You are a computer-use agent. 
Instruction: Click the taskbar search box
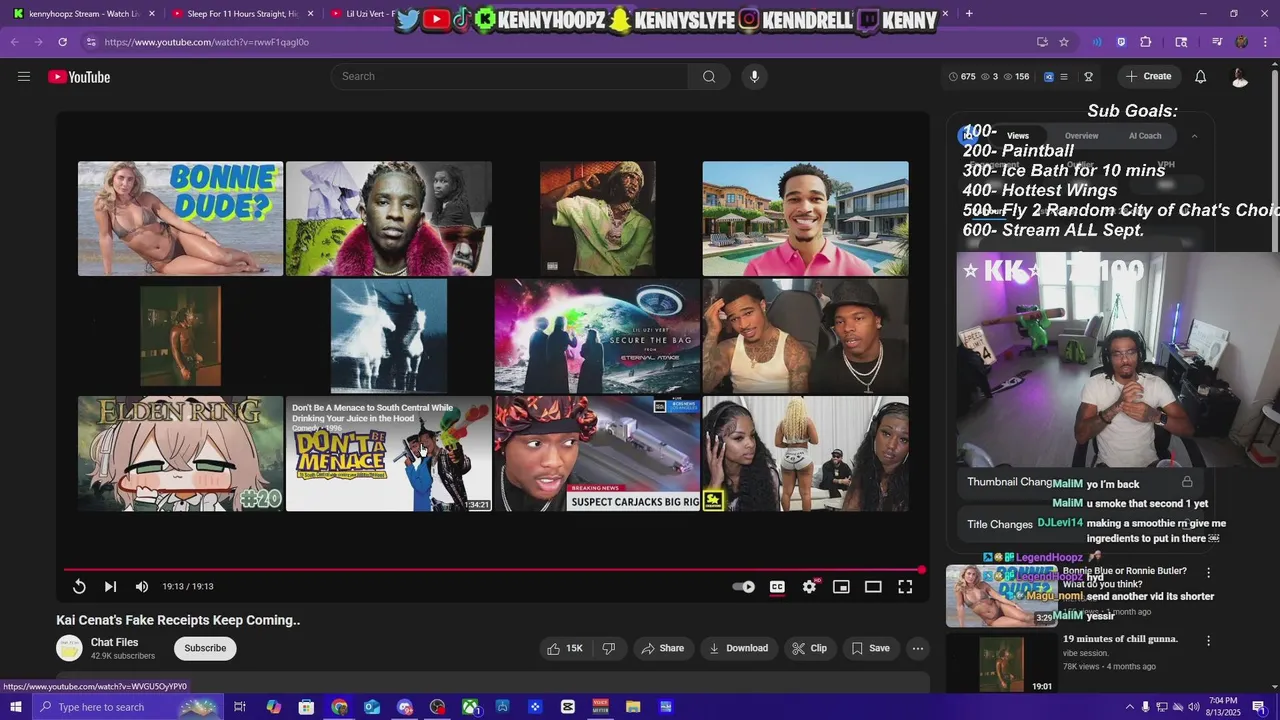click(x=127, y=707)
